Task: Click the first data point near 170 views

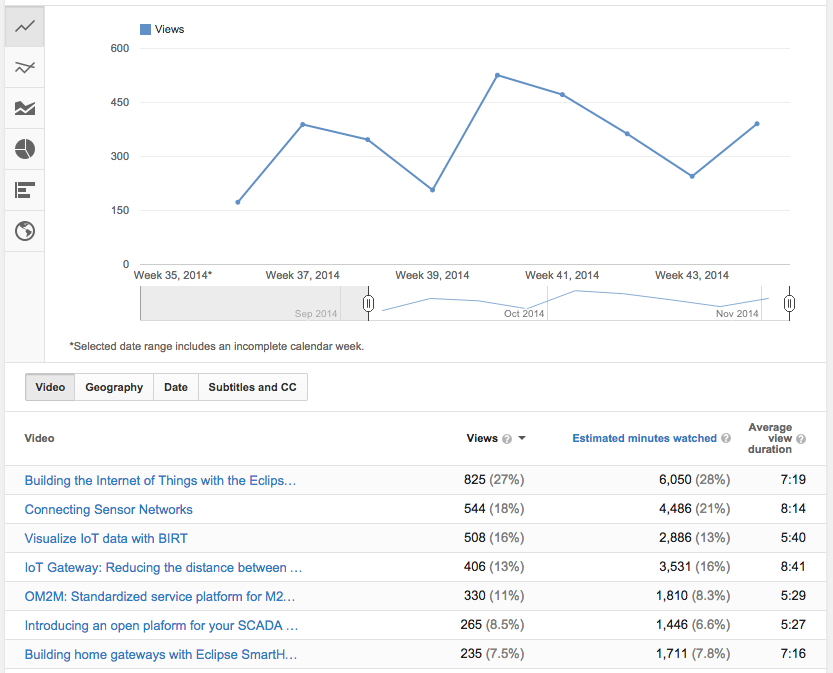Action: [x=237, y=202]
